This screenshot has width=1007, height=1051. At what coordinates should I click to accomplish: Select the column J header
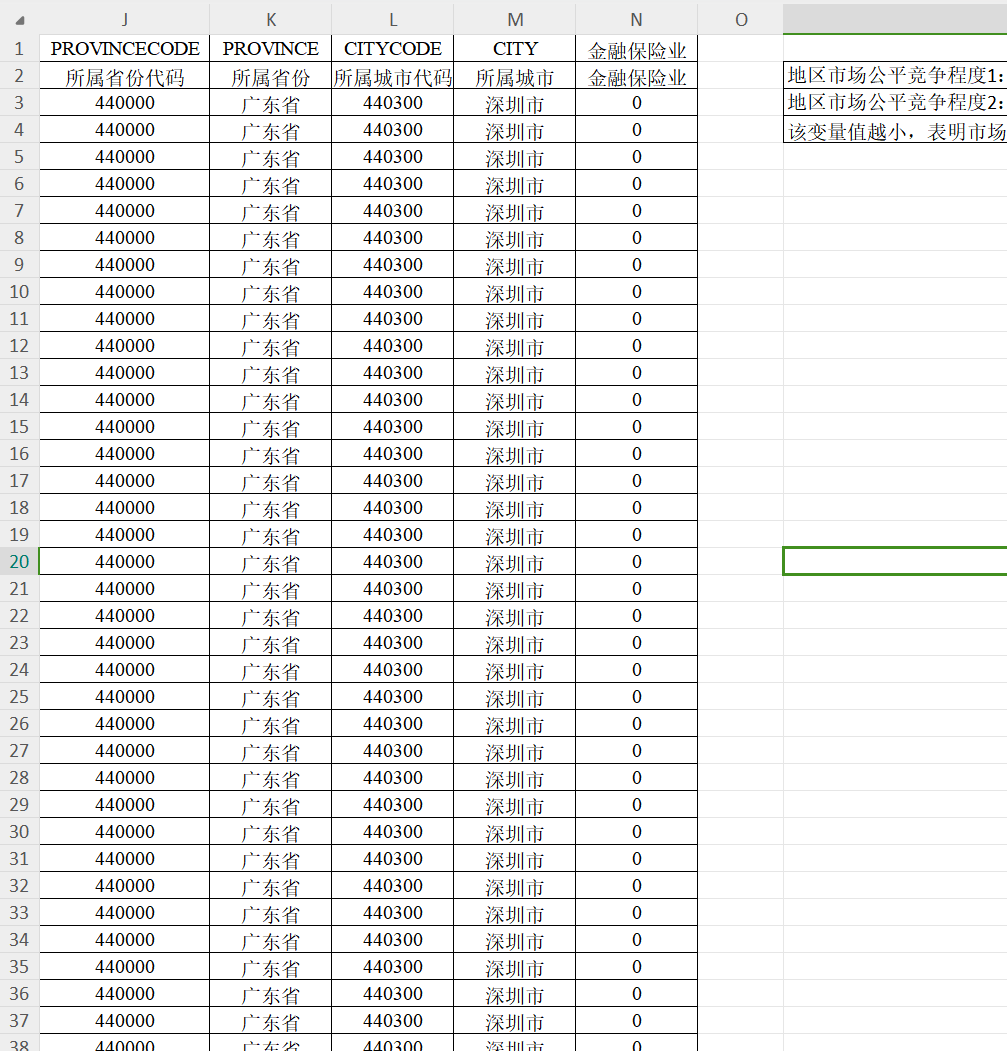coord(125,19)
